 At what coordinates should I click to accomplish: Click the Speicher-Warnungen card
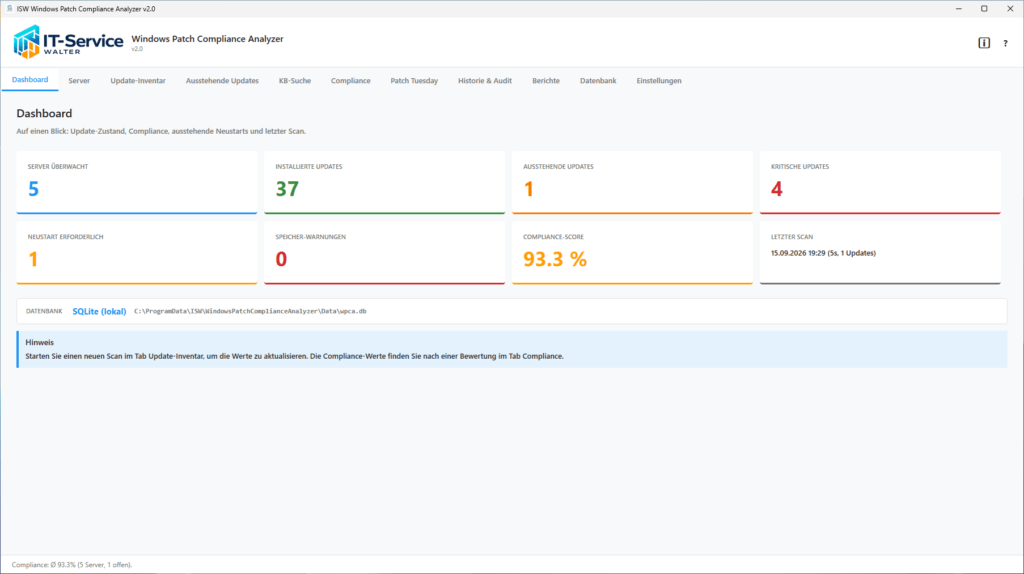click(385, 253)
